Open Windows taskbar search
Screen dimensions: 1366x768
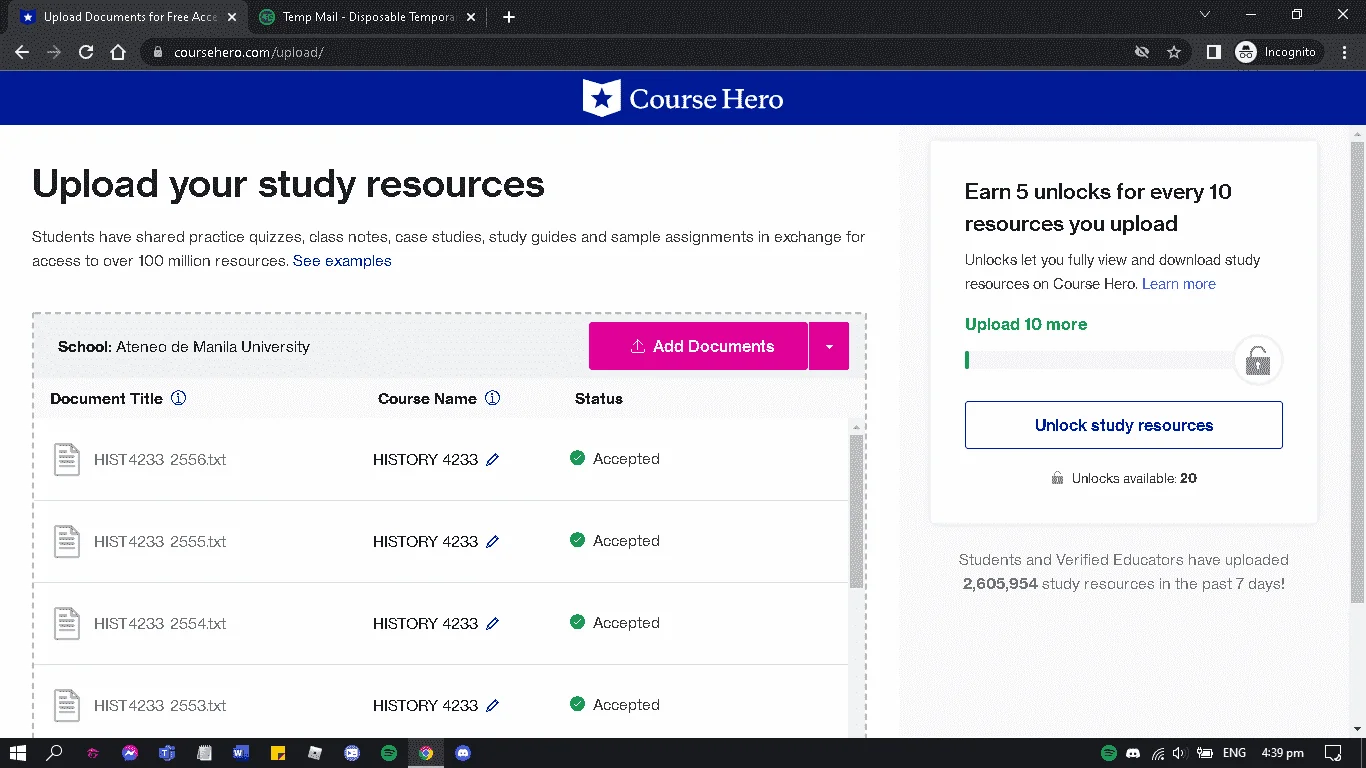55,753
